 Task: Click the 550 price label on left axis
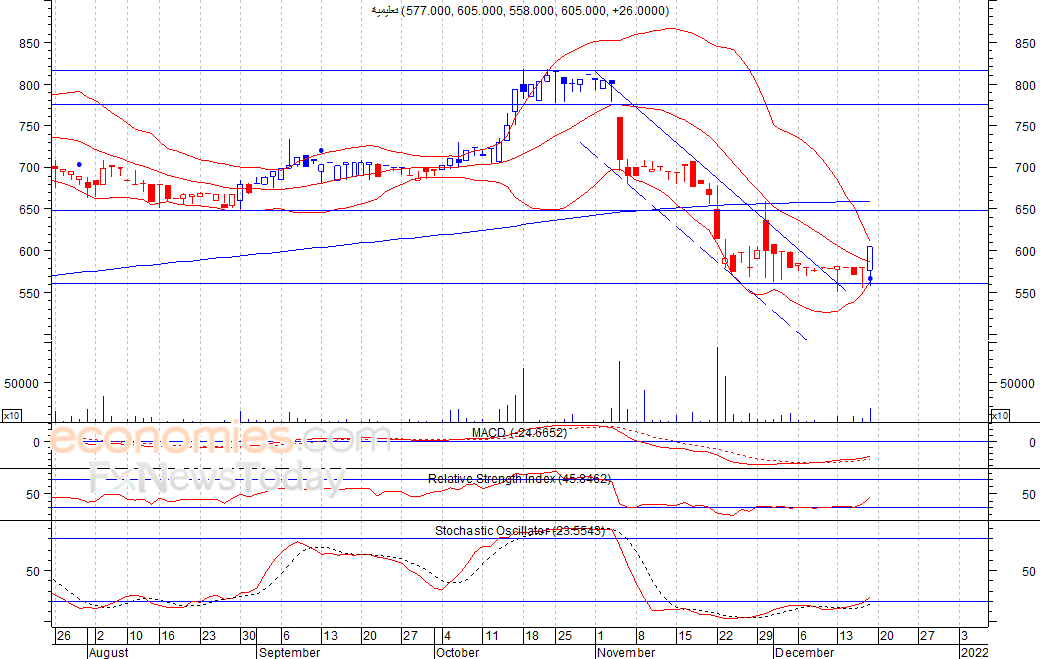(29, 293)
